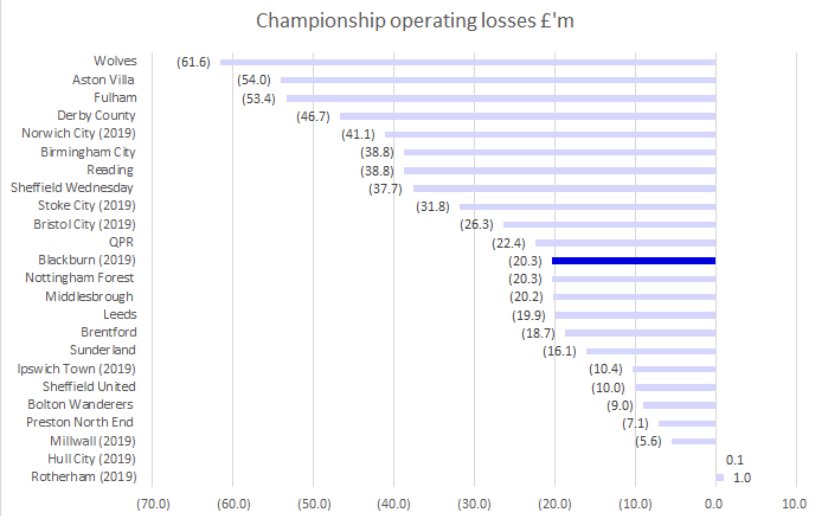Select the Hull City (2019) category label
814x516 pixels.
coord(91,458)
